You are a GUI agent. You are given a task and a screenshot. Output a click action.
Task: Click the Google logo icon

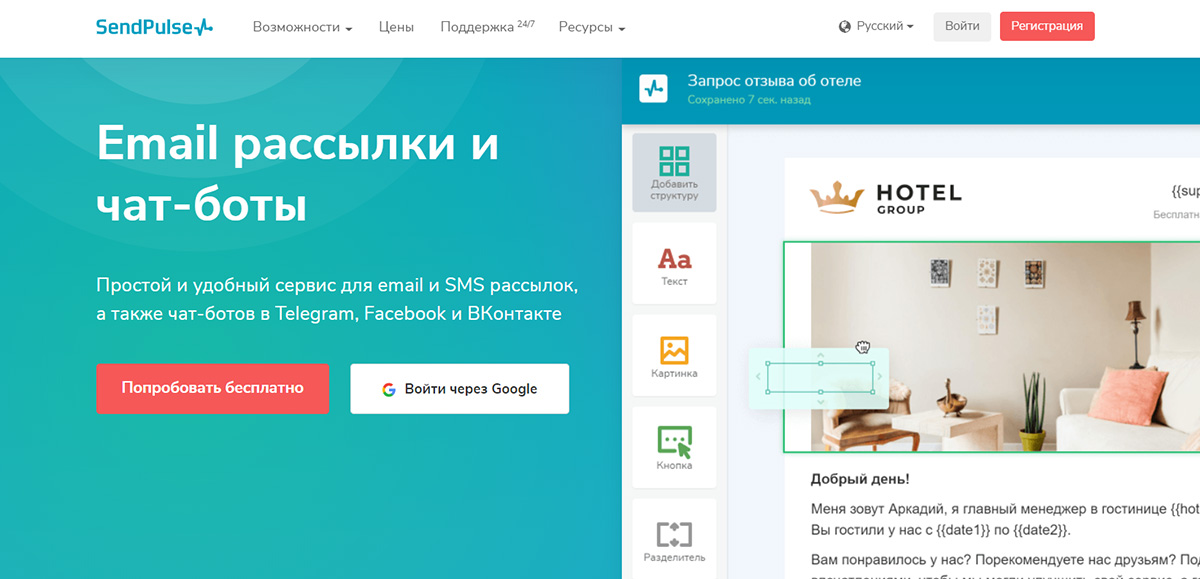click(389, 389)
